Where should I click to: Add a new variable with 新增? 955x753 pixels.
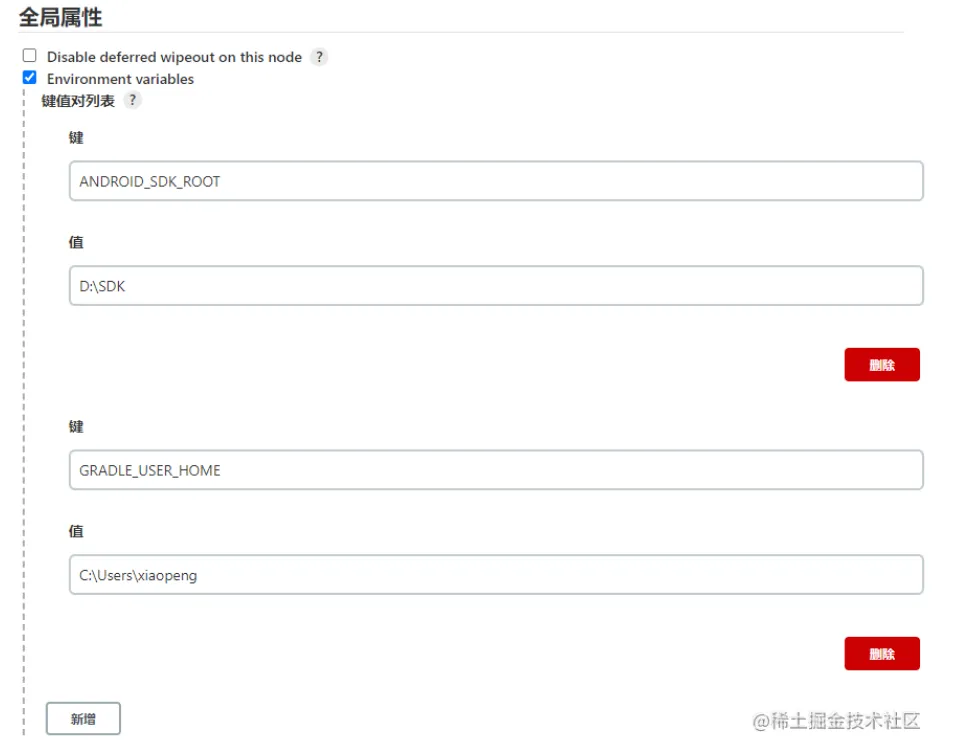[x=83, y=718]
